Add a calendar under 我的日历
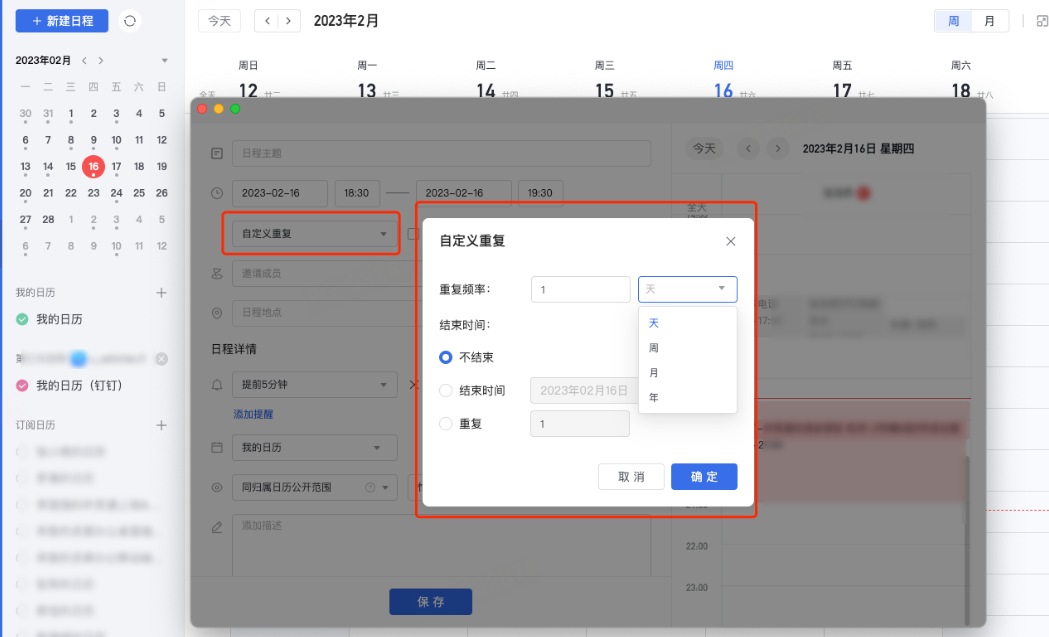1049x637 pixels. coord(161,292)
